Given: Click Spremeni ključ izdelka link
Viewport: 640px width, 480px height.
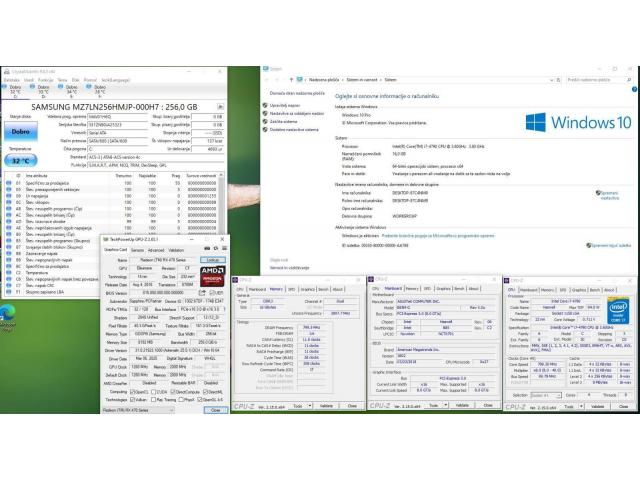Looking at the screenshot, I should (611, 245).
